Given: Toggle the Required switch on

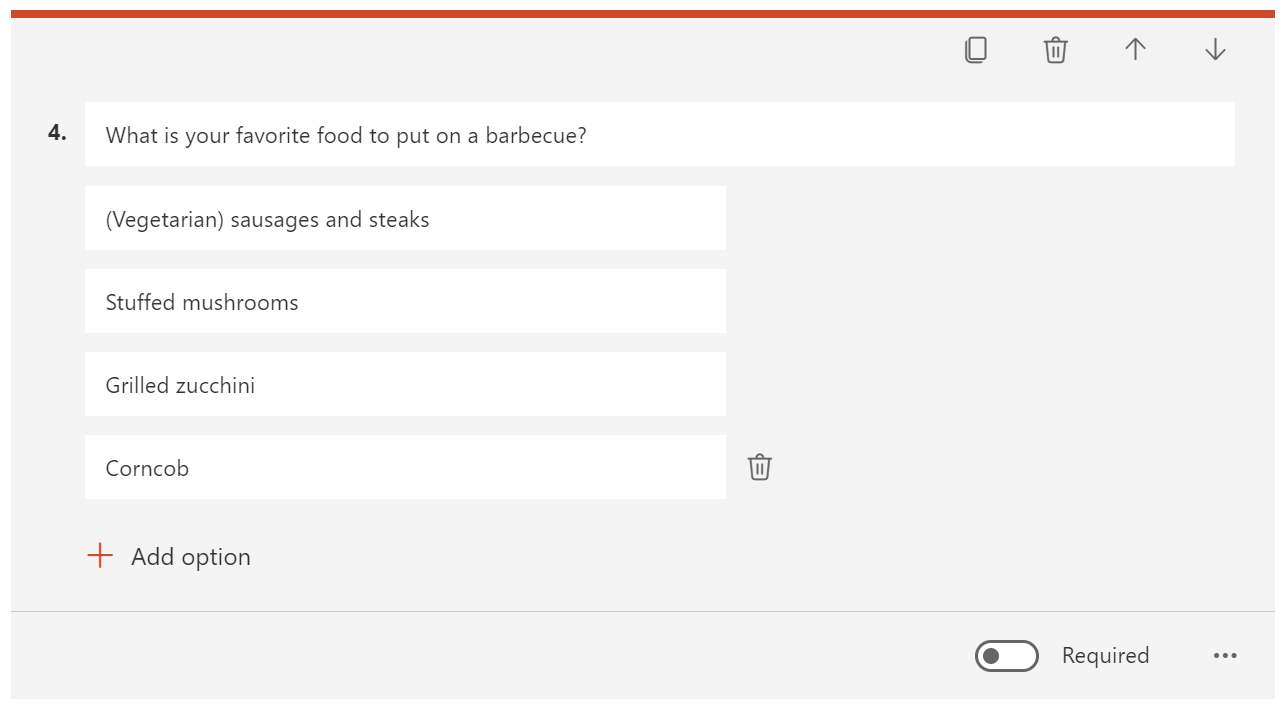Looking at the screenshot, I should tap(1007, 656).
